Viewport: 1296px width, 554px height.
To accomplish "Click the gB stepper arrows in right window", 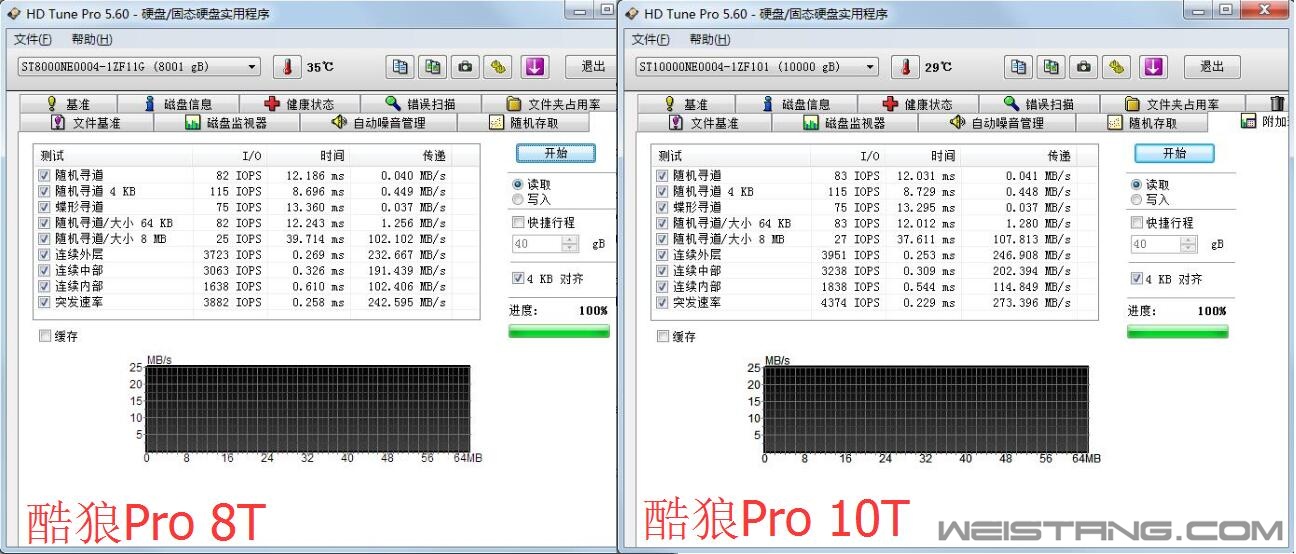I will 1188,244.
